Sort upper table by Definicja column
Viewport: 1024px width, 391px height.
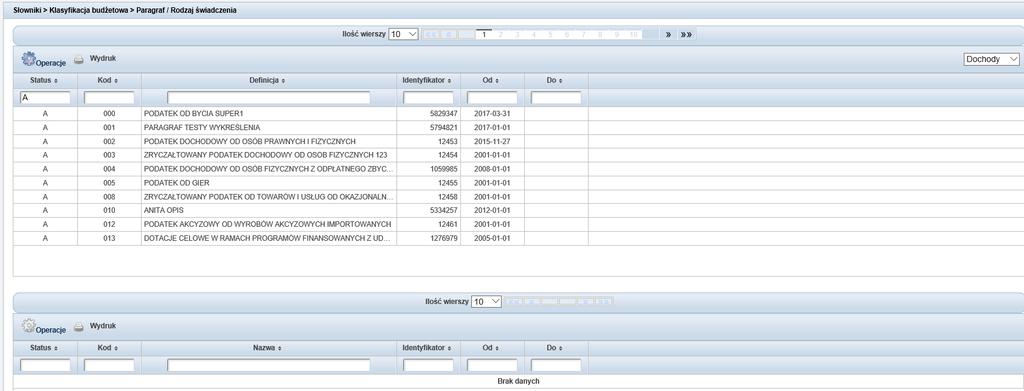268,80
